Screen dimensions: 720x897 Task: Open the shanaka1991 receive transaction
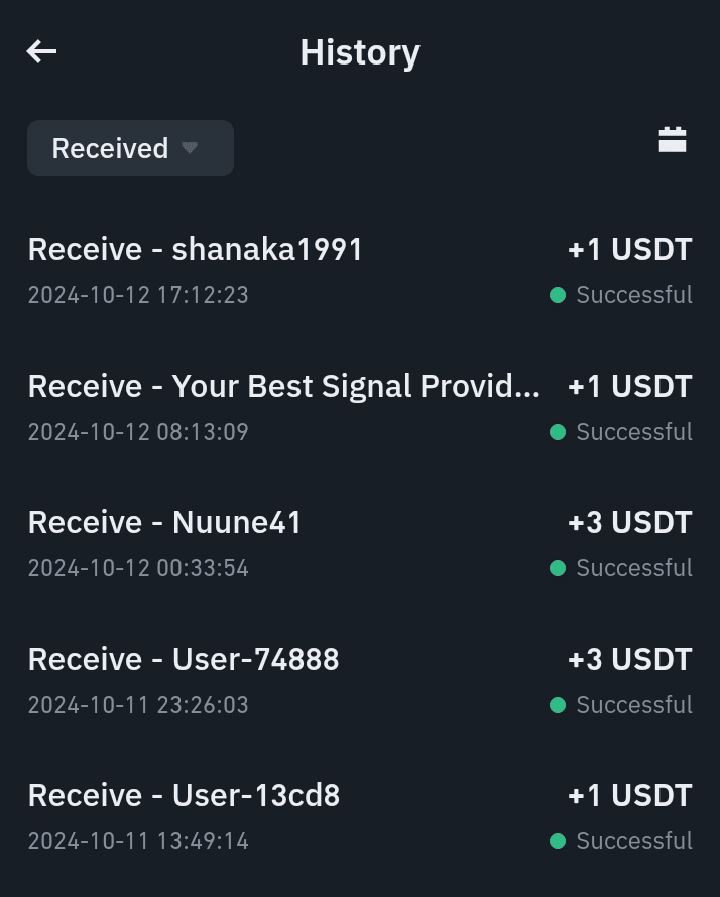[x=195, y=249]
